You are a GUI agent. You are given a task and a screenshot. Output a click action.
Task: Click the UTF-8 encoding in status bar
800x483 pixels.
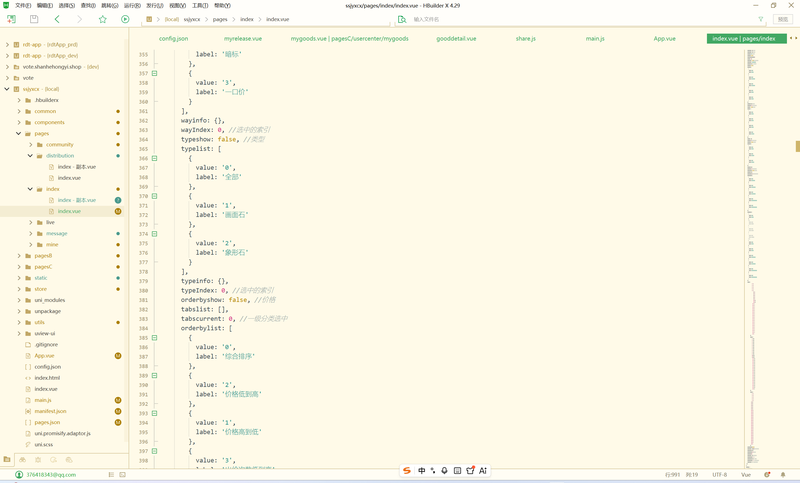click(719, 474)
